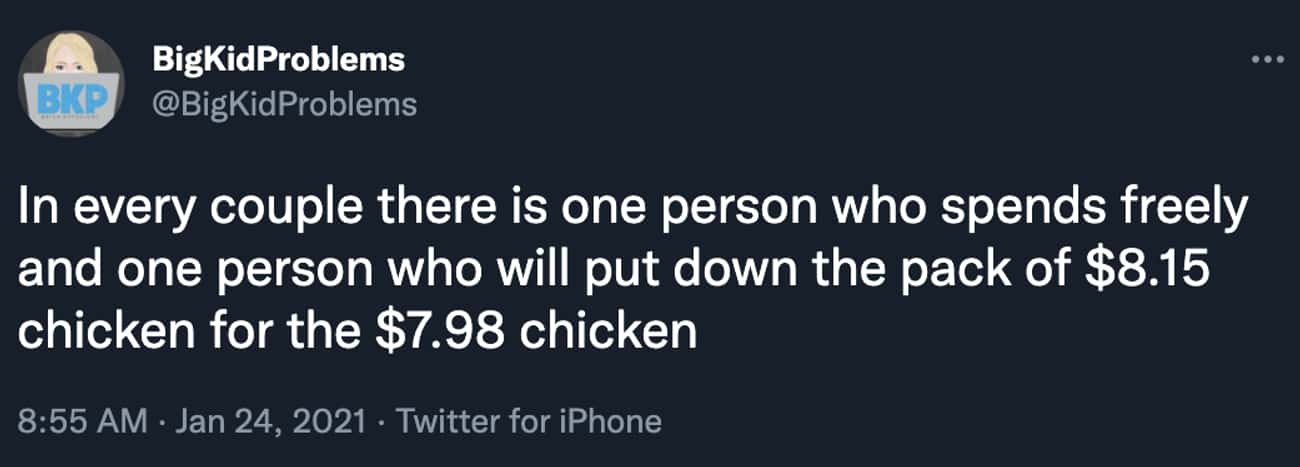Open BigKidProblems display name profile link
The image size is (1300, 467).
tap(279, 60)
